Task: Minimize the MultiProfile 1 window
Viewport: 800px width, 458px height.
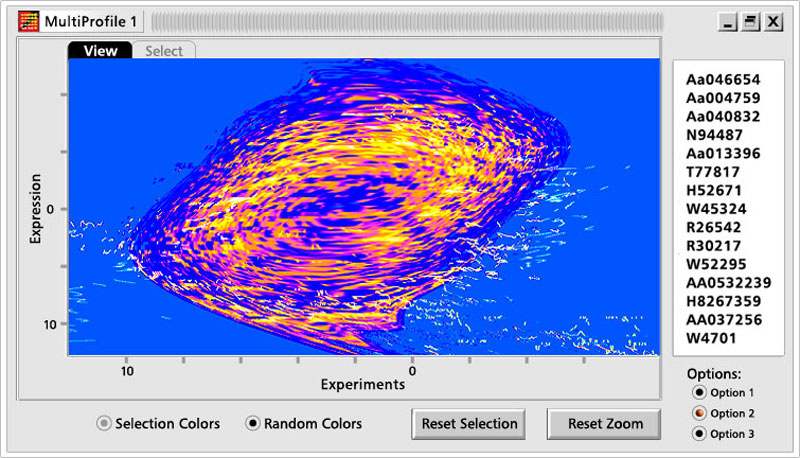Action: coord(728,22)
